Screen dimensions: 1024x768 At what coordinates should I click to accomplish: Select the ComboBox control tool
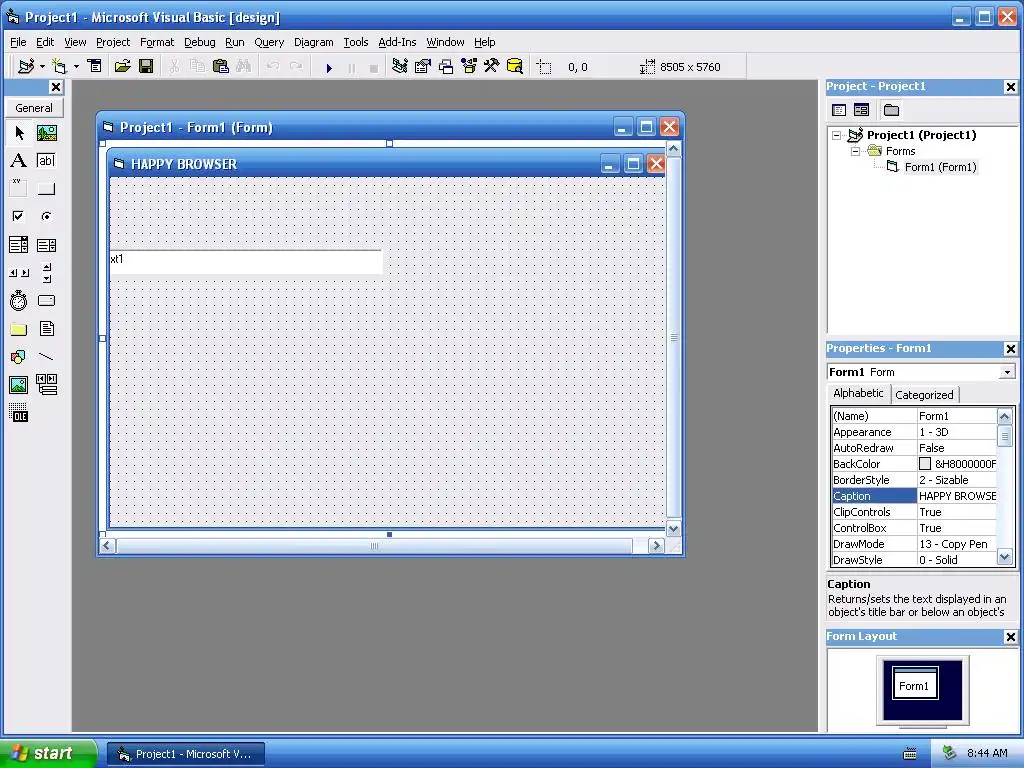pyautogui.click(x=18, y=245)
